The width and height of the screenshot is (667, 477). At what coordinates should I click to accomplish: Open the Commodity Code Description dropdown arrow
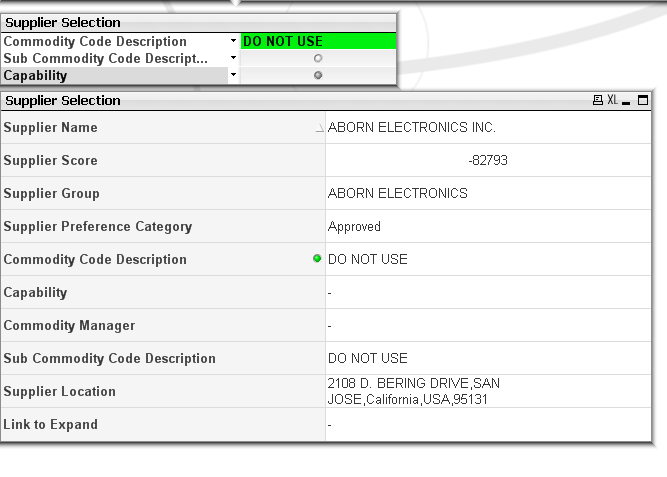pos(233,42)
